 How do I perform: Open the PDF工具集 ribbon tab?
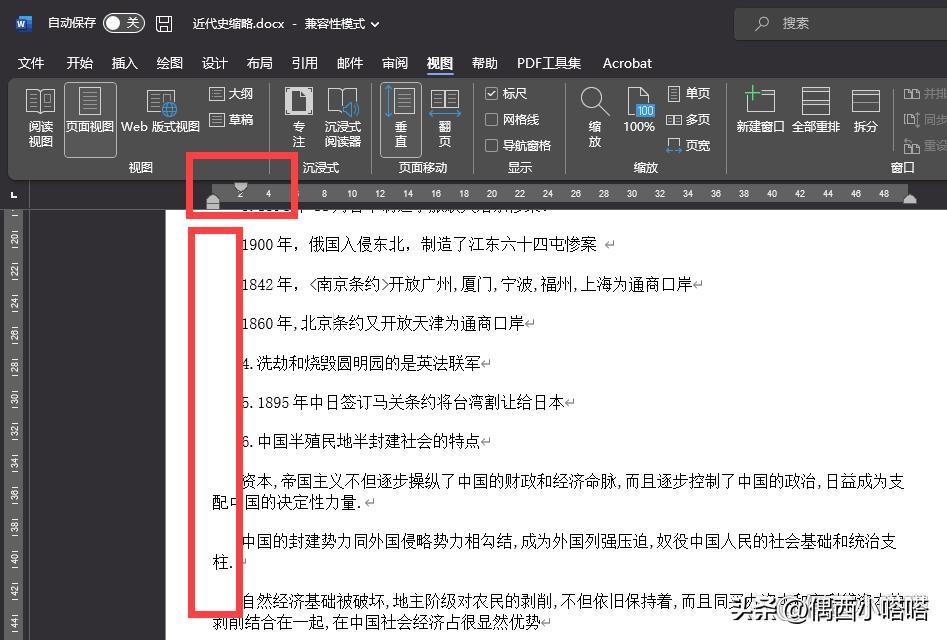click(x=548, y=63)
